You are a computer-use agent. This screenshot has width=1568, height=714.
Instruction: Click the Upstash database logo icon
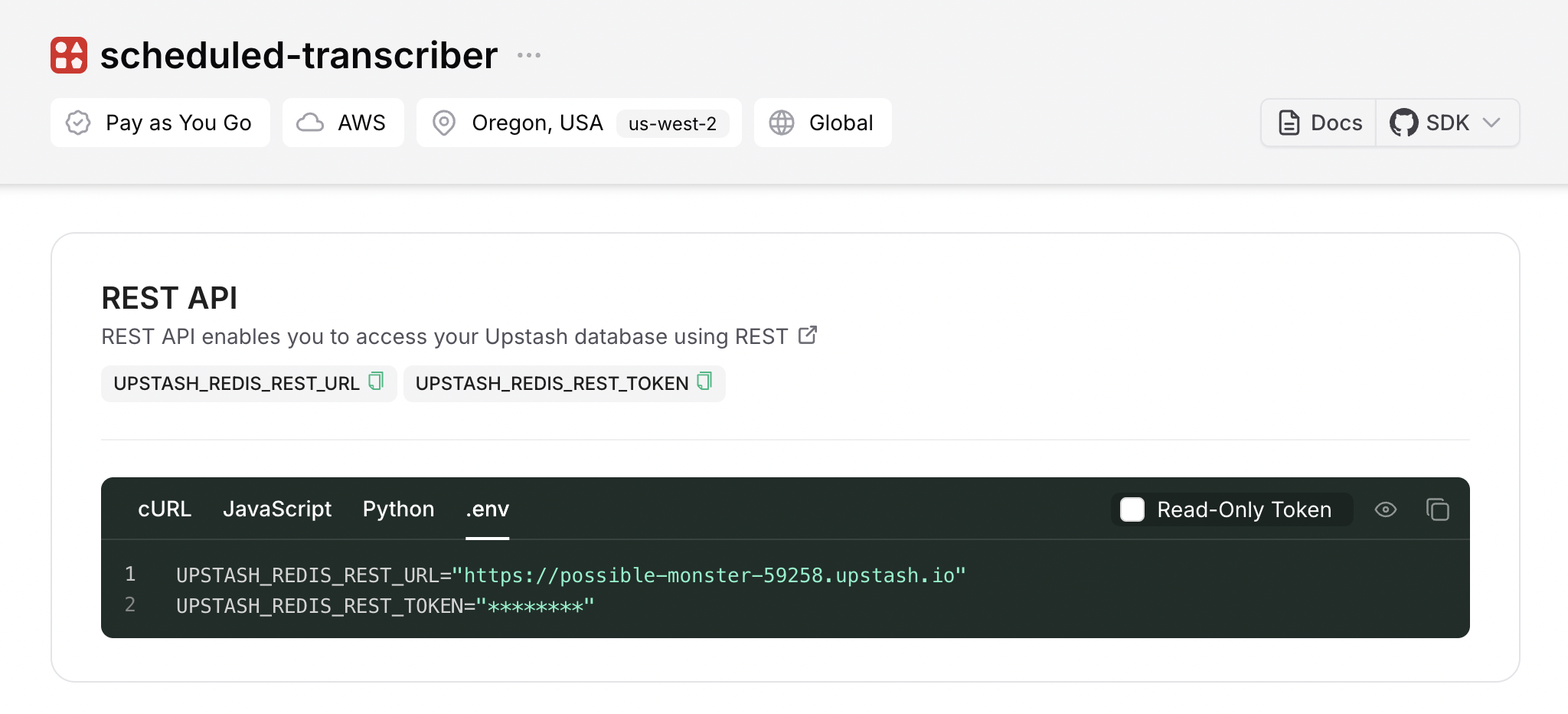click(67, 54)
